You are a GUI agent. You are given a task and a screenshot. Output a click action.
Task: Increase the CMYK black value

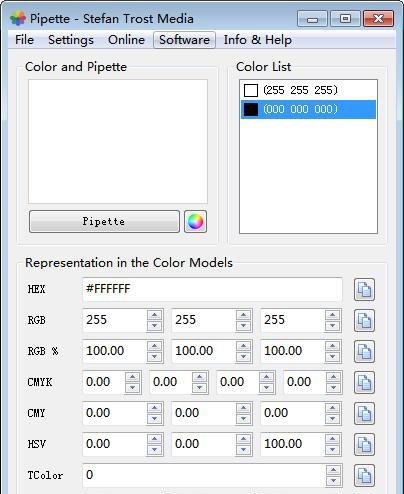(x=333, y=377)
